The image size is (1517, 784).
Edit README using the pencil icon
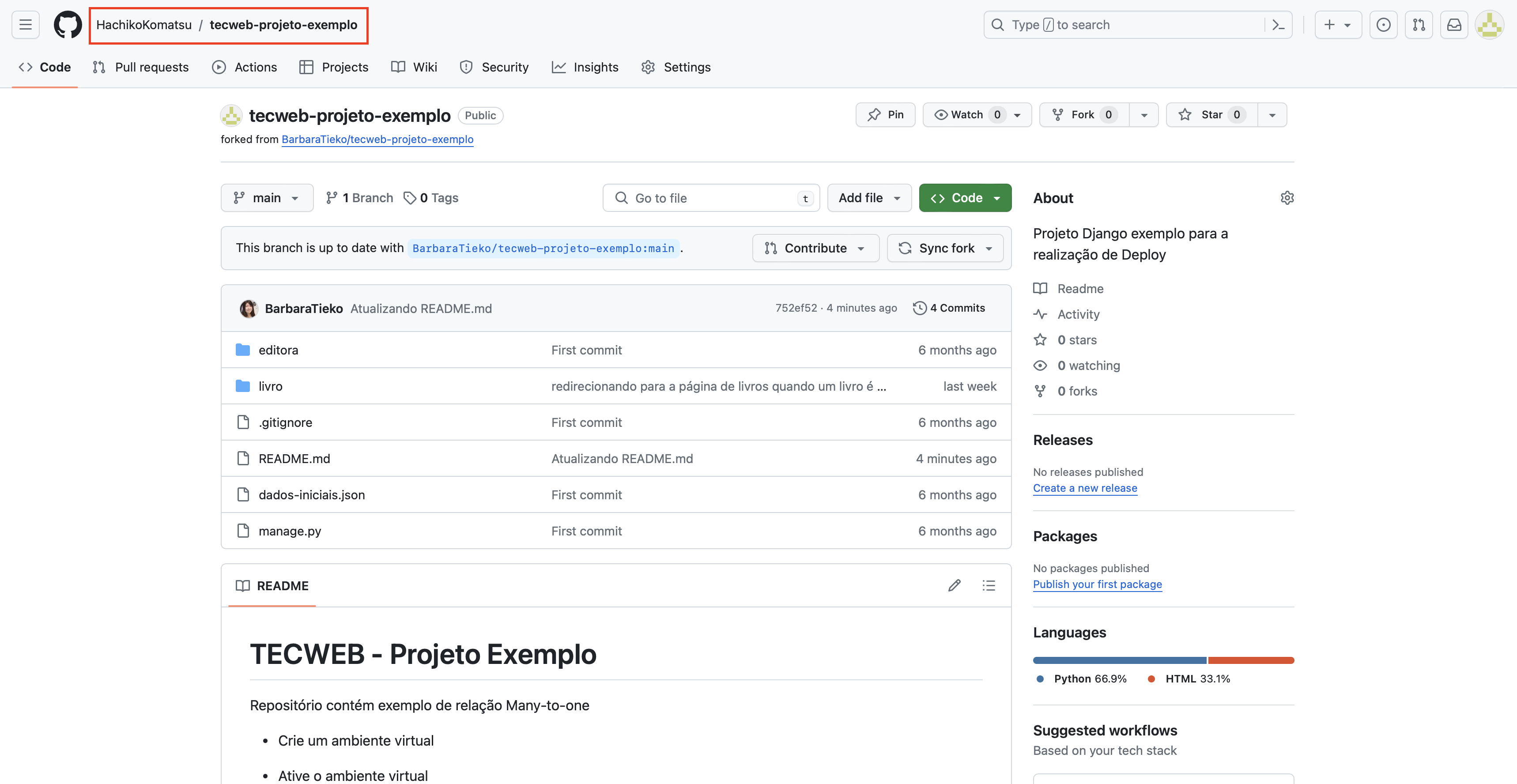(x=954, y=585)
